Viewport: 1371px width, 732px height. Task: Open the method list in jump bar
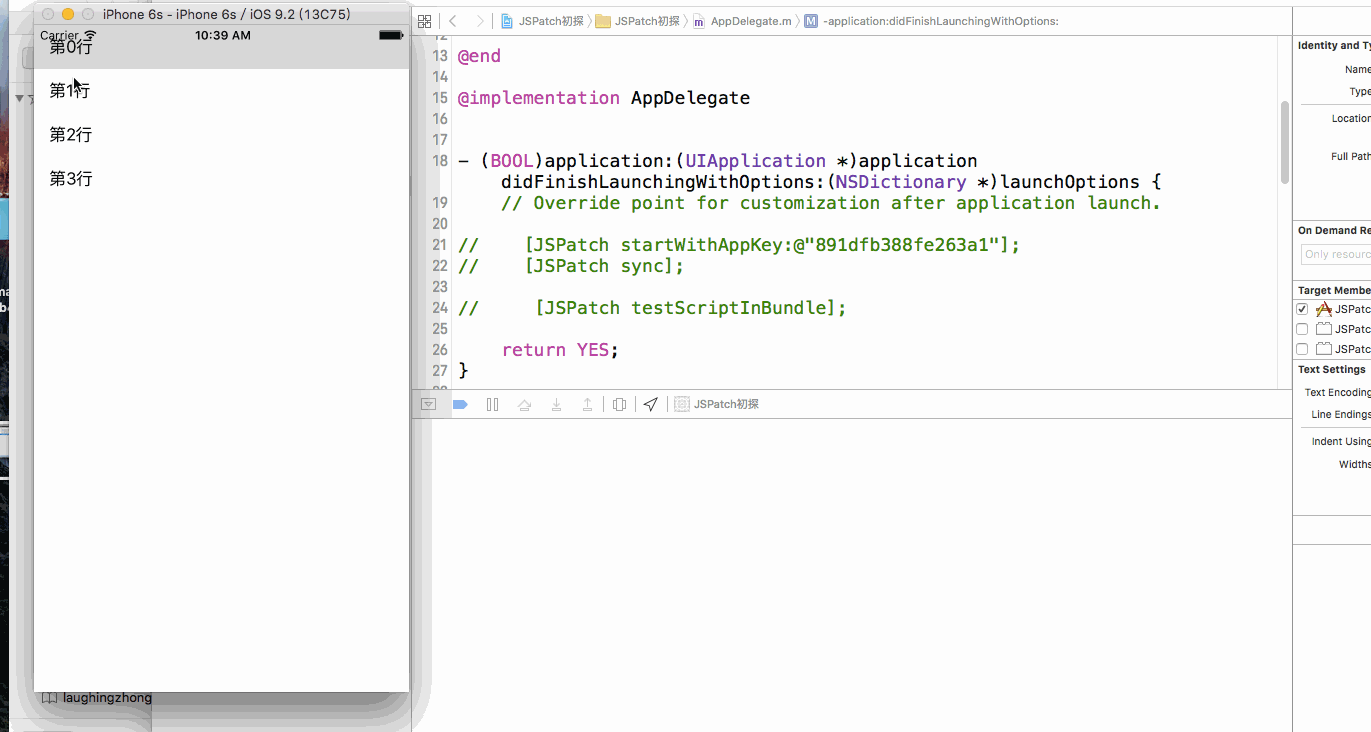click(931, 21)
